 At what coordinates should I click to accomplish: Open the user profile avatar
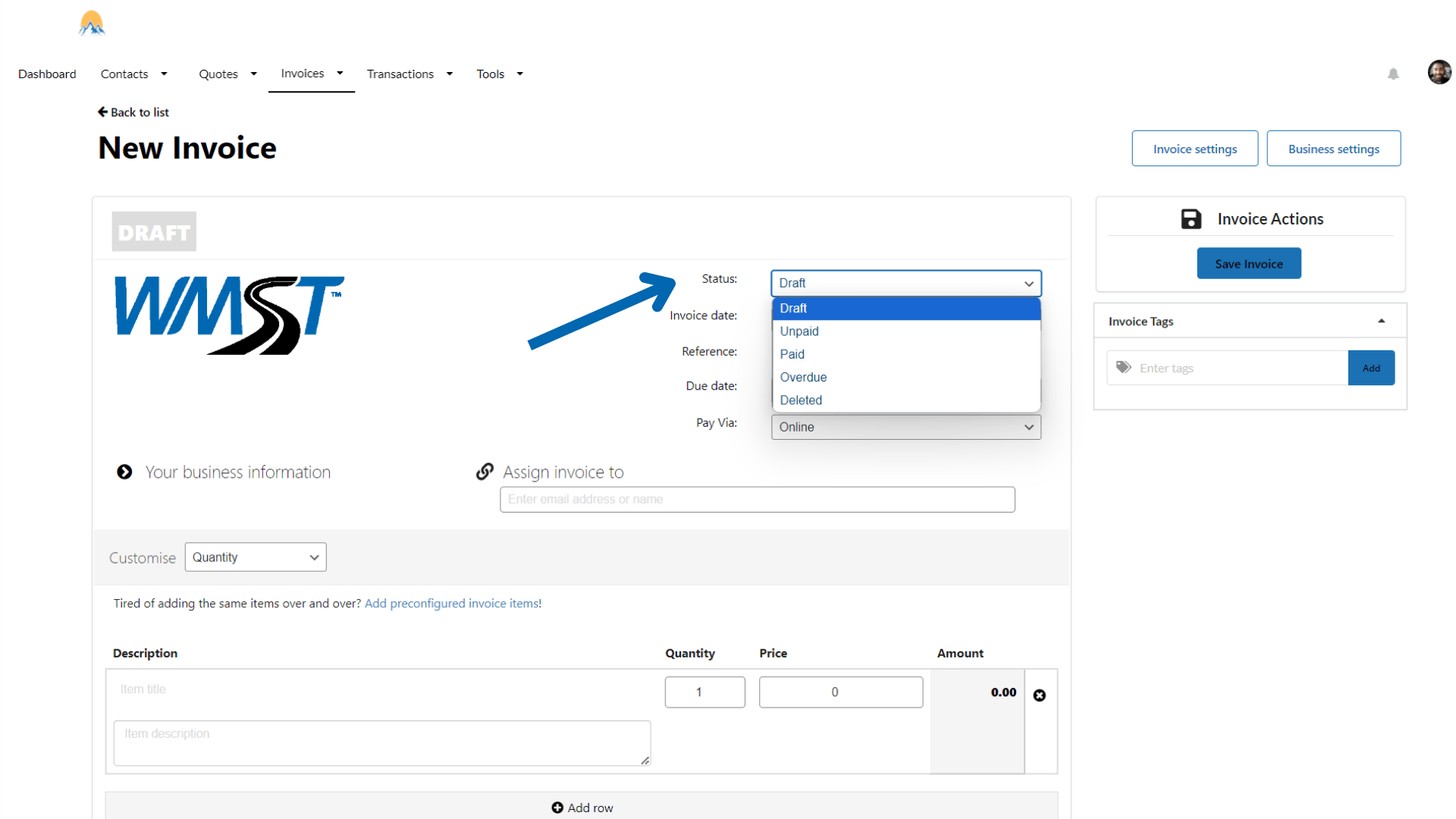(x=1439, y=72)
